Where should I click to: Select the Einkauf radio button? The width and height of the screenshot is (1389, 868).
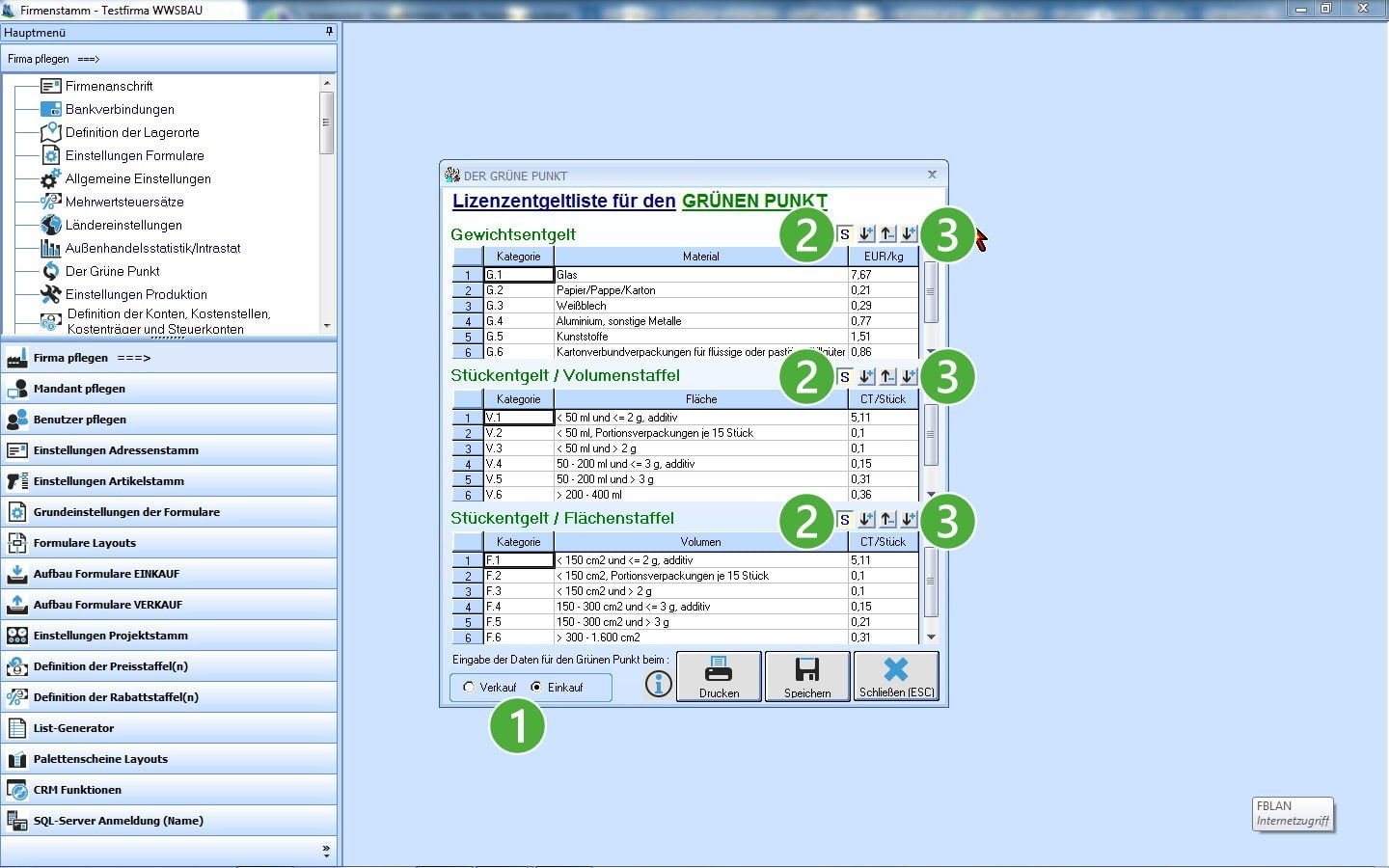coord(536,688)
